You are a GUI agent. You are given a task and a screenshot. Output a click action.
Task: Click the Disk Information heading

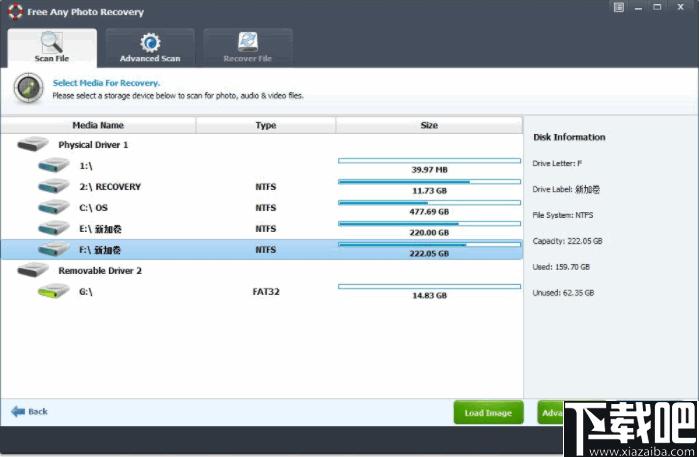[569, 137]
